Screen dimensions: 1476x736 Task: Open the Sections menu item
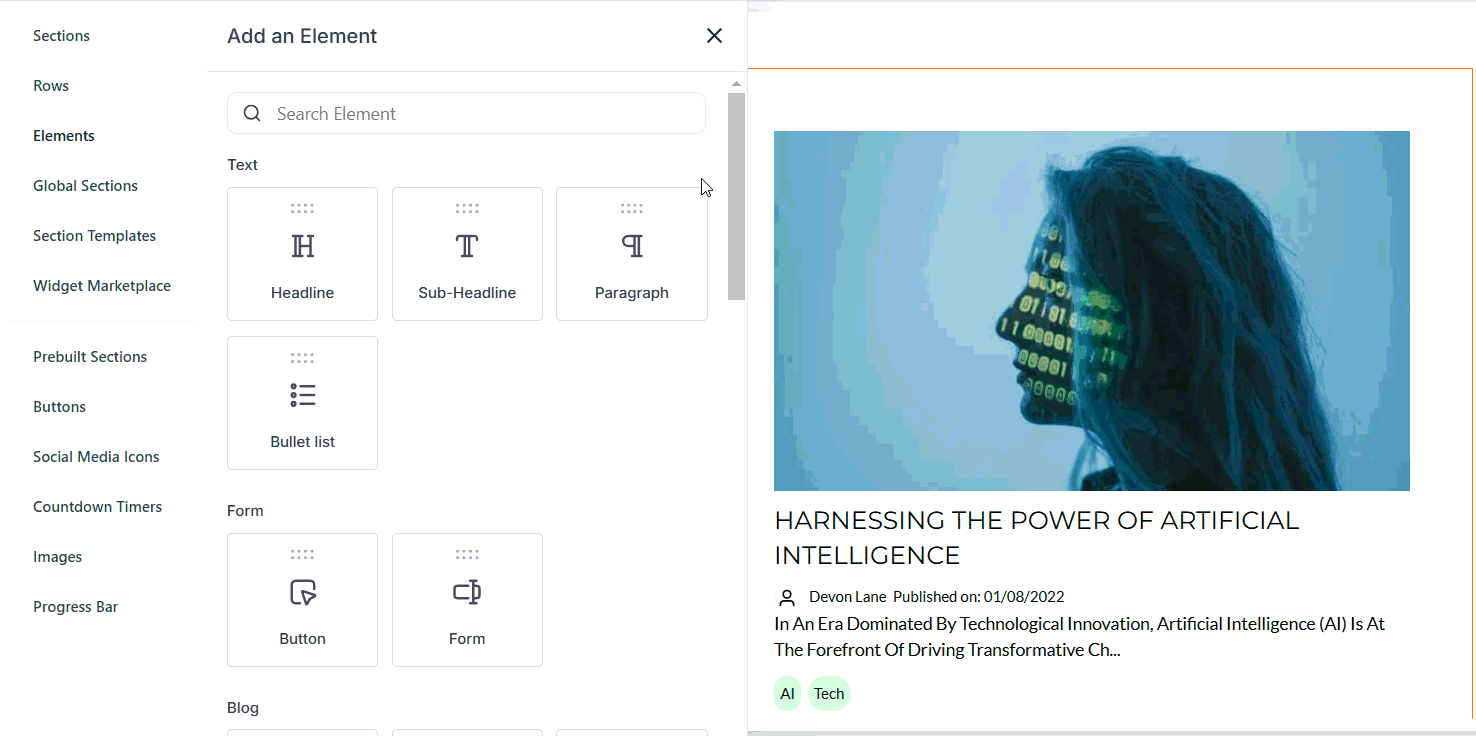pos(61,36)
